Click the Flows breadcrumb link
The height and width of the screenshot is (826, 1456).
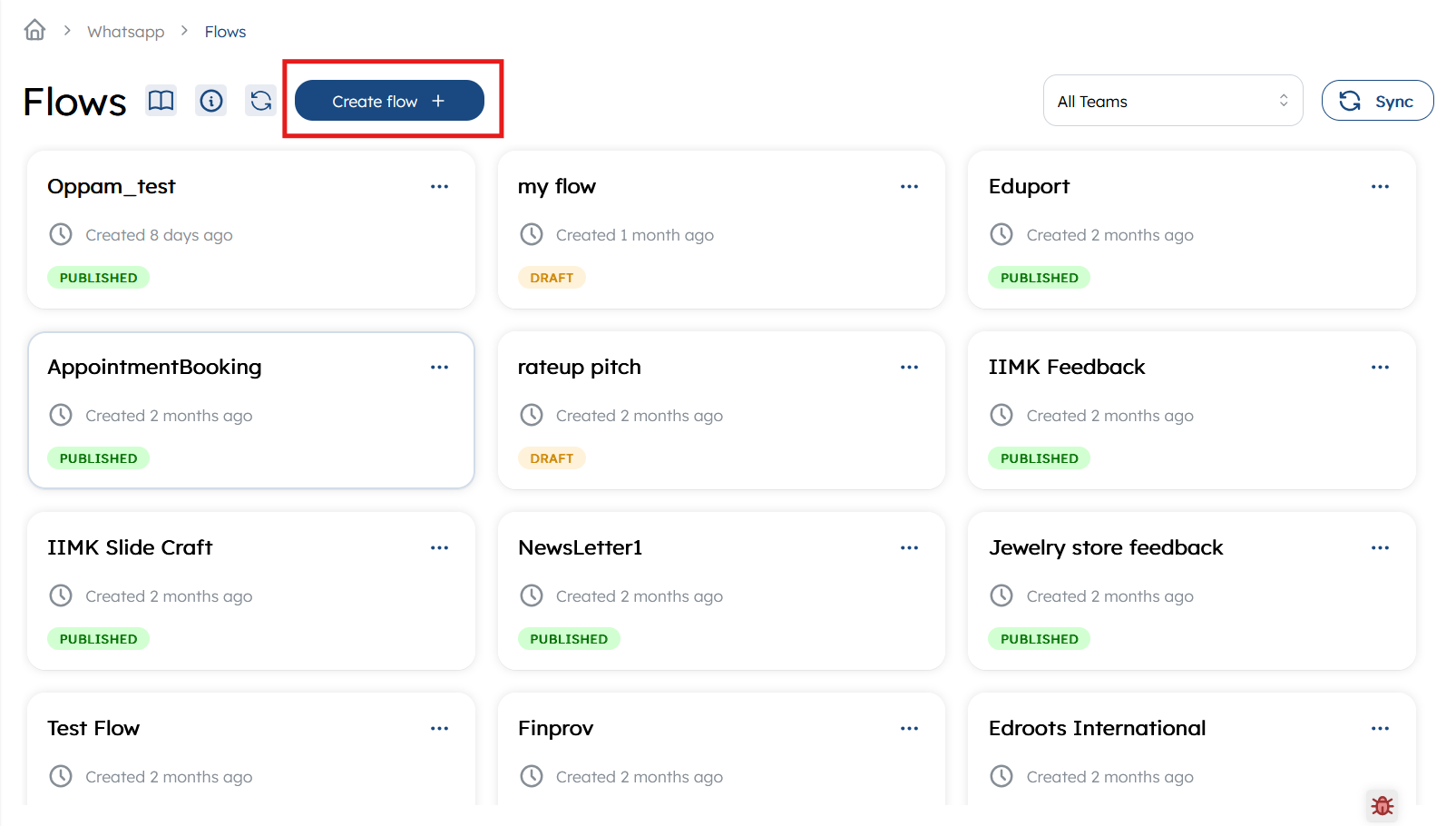(x=225, y=32)
